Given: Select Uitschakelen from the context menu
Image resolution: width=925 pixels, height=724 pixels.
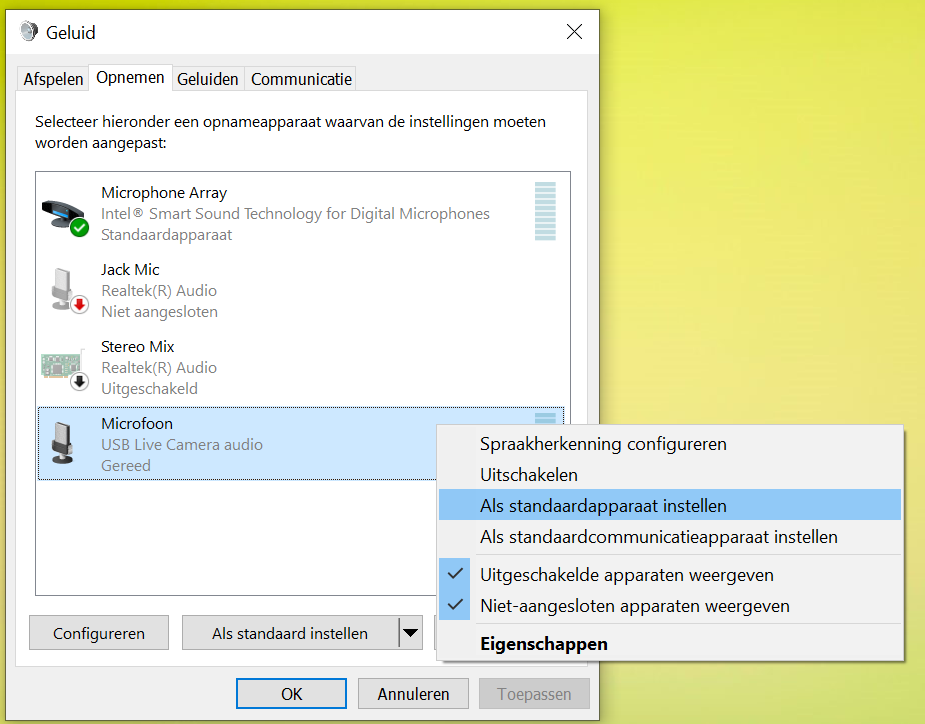Looking at the screenshot, I should point(529,475).
